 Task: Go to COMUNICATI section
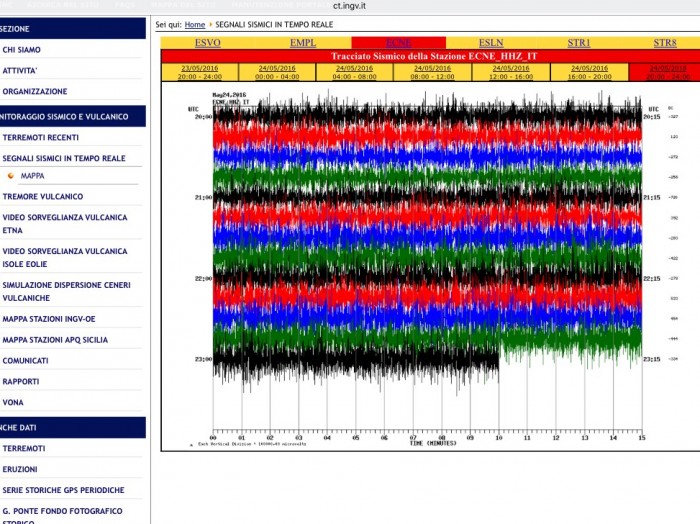(25, 361)
